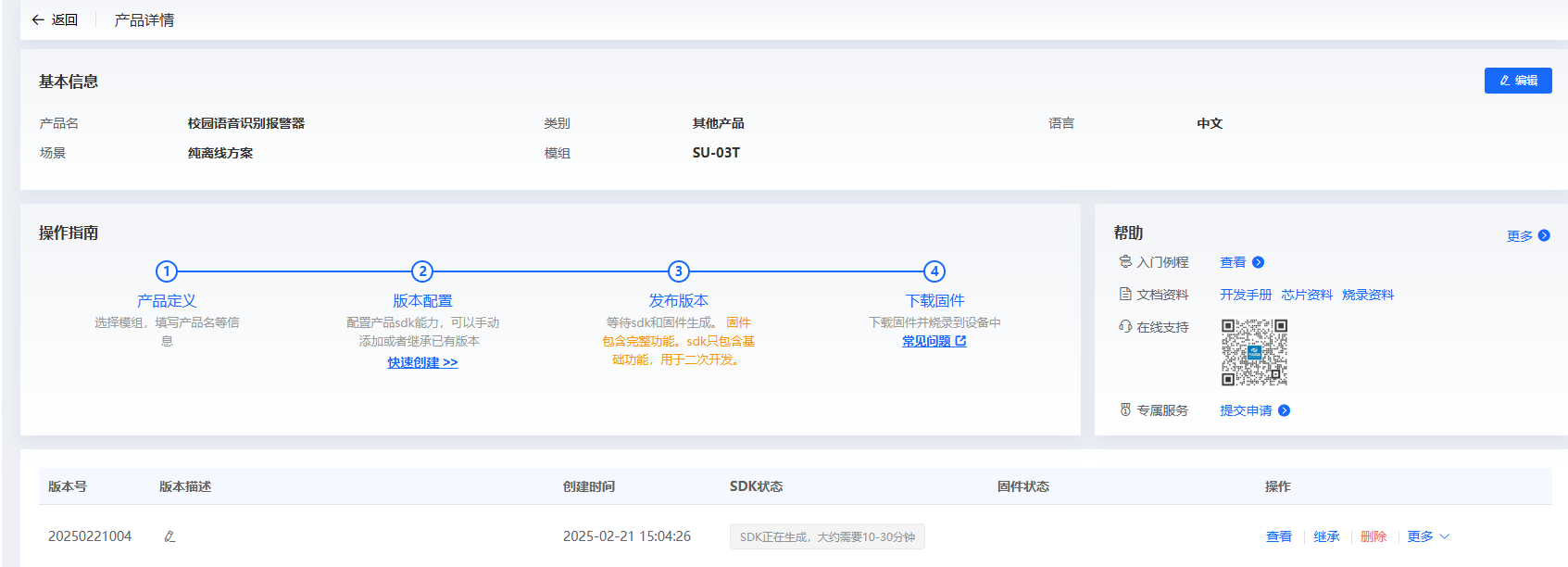Click step 1 circle 产品定义

click(166, 271)
